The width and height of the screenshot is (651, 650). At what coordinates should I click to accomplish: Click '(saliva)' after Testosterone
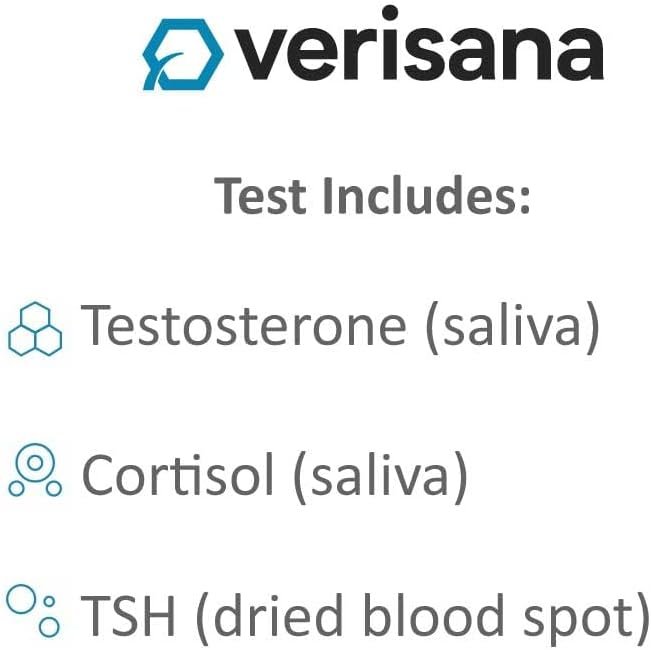point(512,328)
